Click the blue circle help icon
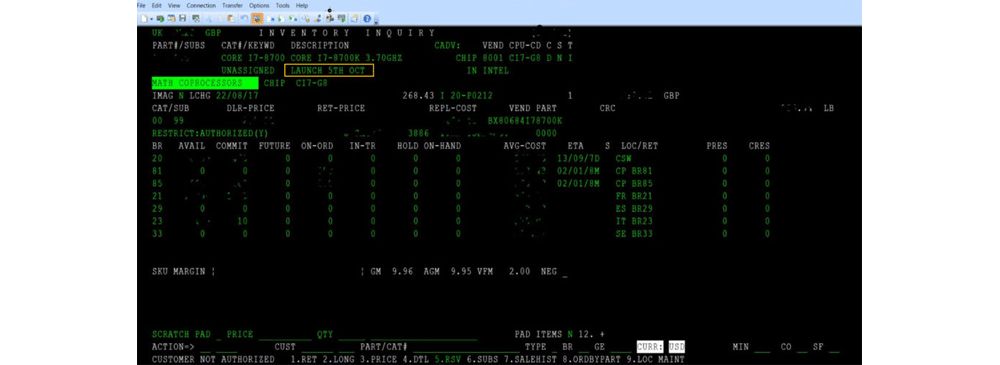 coord(367,19)
